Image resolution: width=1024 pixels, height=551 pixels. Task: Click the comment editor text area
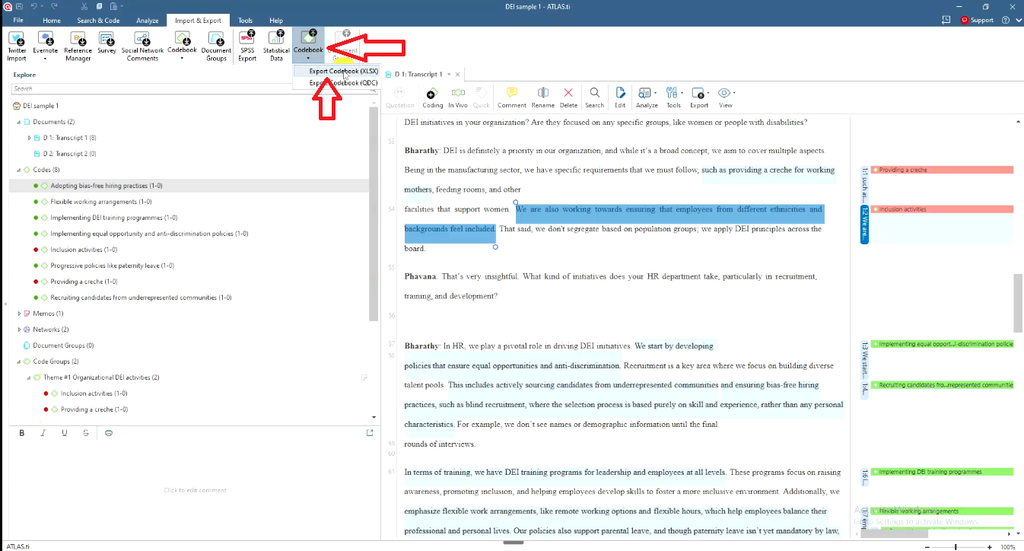point(195,490)
